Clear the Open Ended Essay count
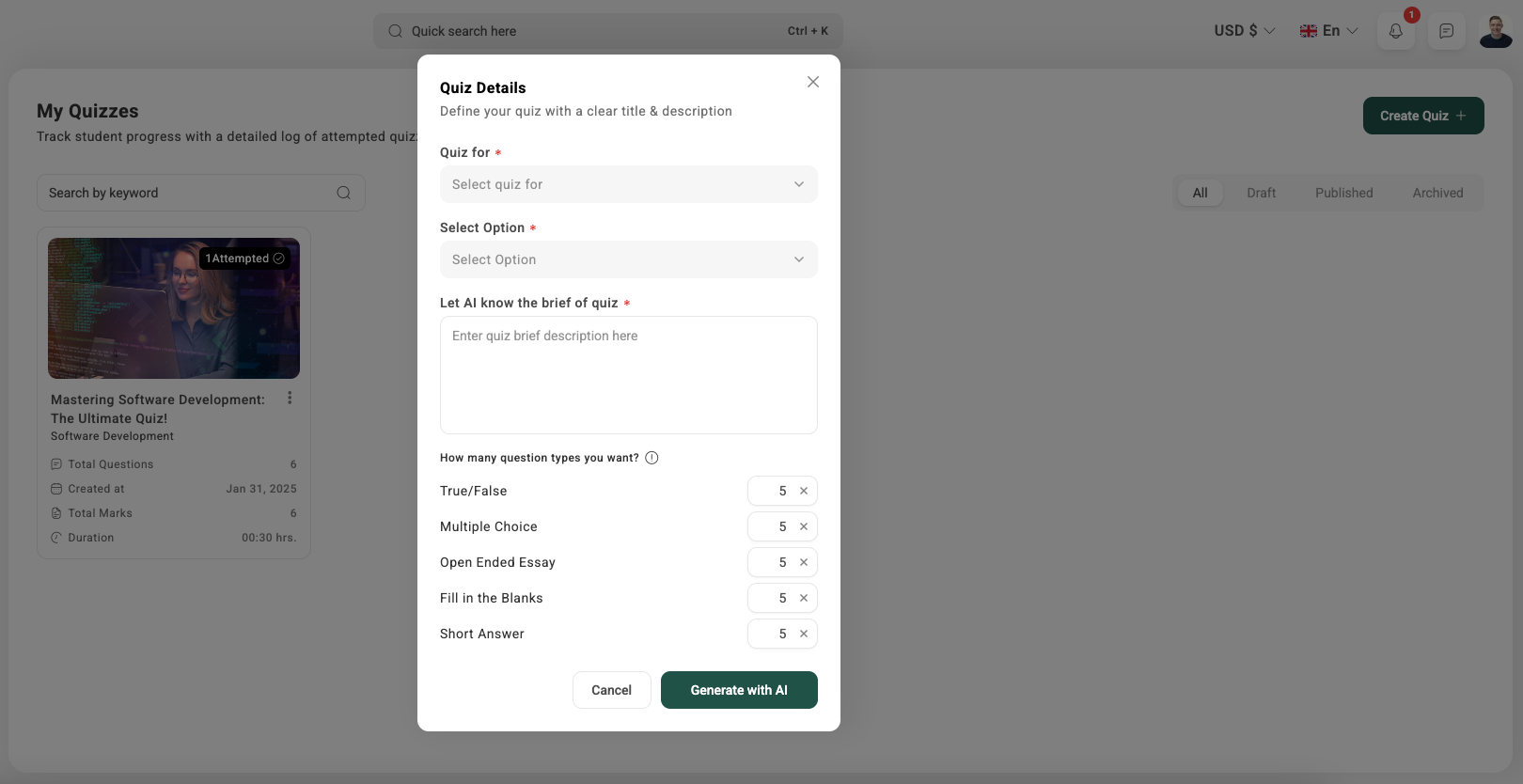1523x784 pixels. [x=804, y=562]
